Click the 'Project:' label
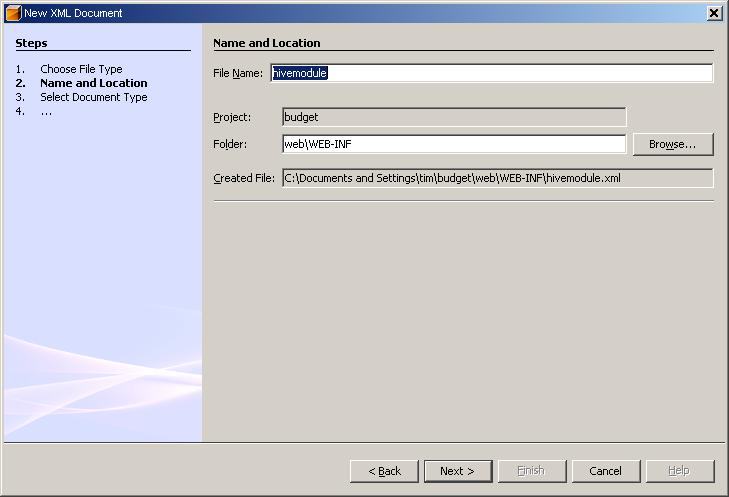Viewport: 729px width, 497px height. 232,117
